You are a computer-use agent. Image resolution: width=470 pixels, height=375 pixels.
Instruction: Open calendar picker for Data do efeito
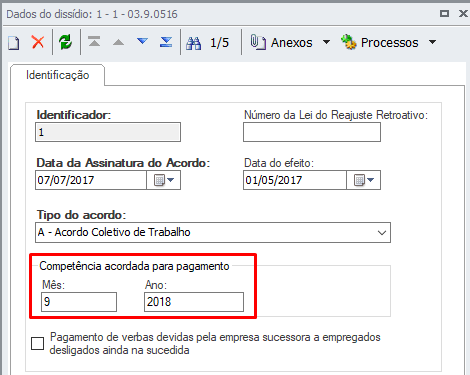[x=364, y=180]
